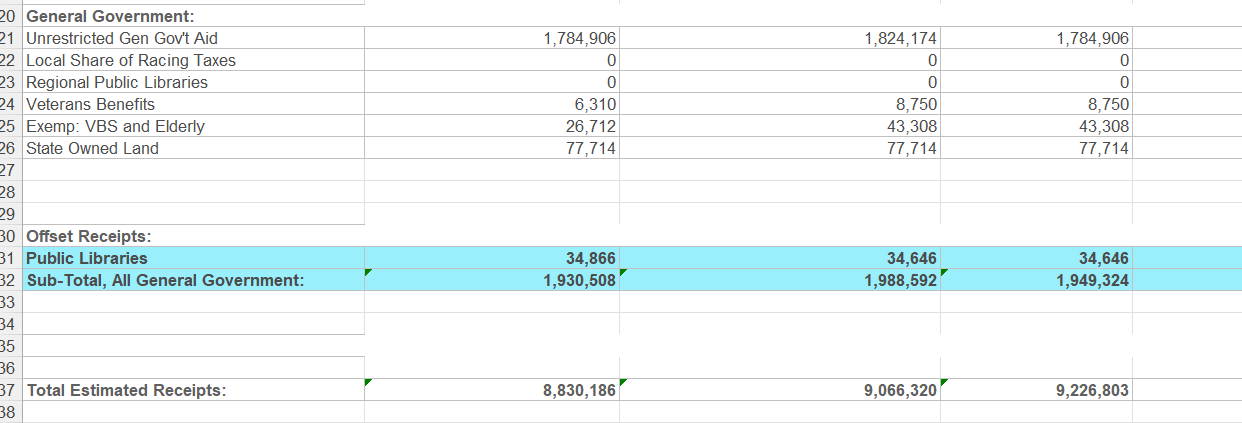This screenshot has width=1242, height=423.
Task: Select the sub-total cell showing 1,988,592
Action: [x=900, y=280]
